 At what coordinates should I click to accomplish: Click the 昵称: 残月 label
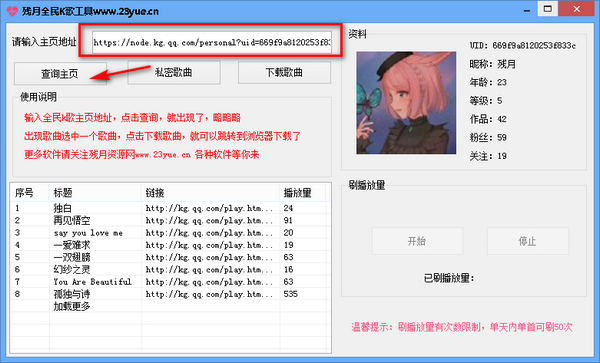point(493,64)
